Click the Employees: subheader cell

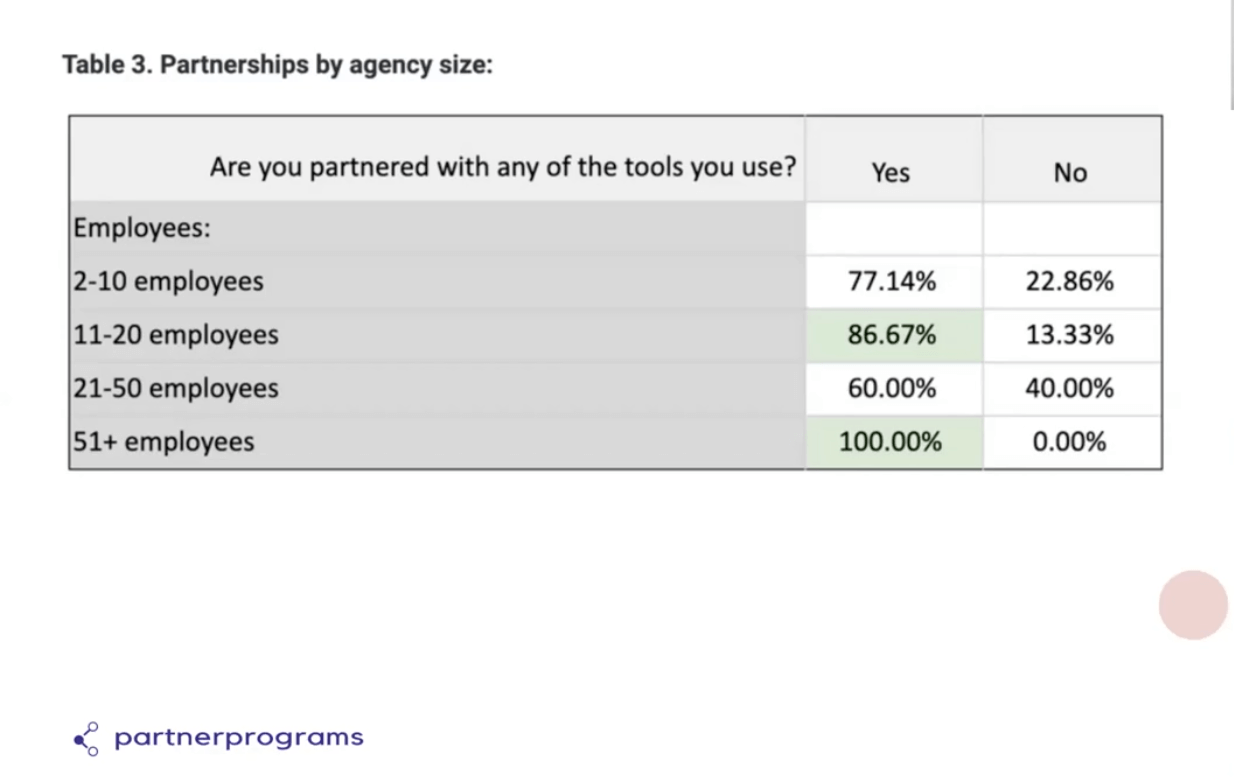coord(437,228)
